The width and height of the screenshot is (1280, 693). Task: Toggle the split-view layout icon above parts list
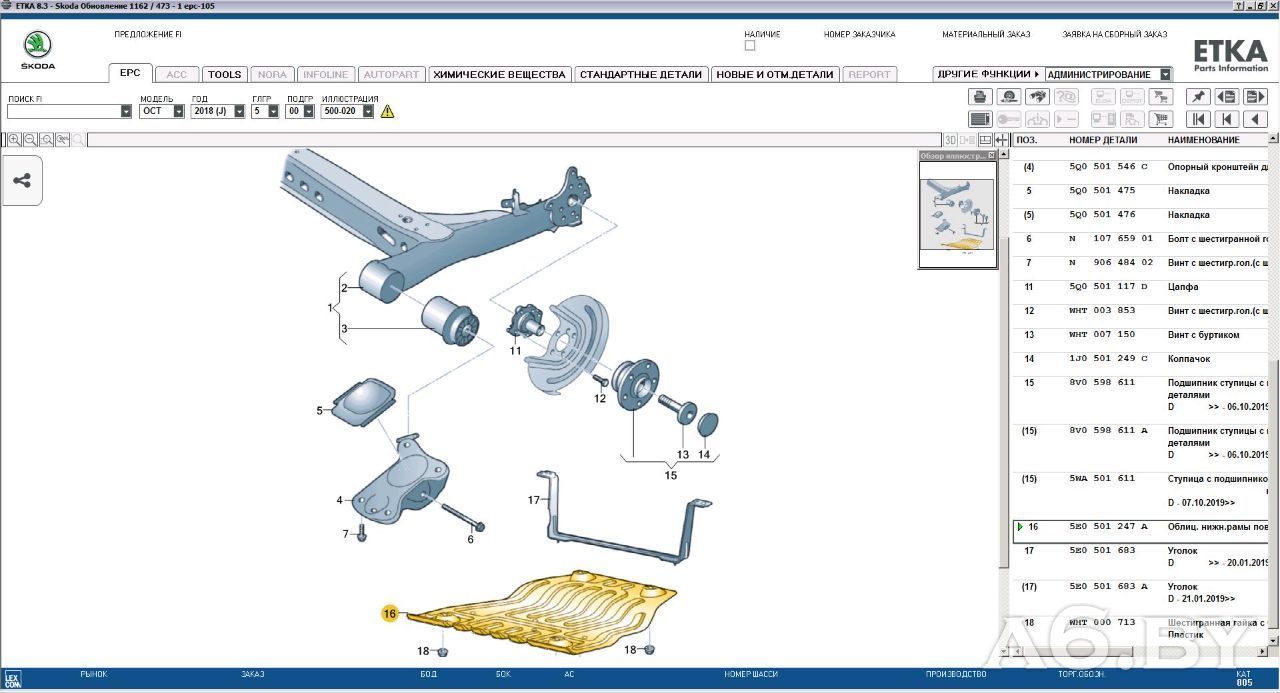985,140
